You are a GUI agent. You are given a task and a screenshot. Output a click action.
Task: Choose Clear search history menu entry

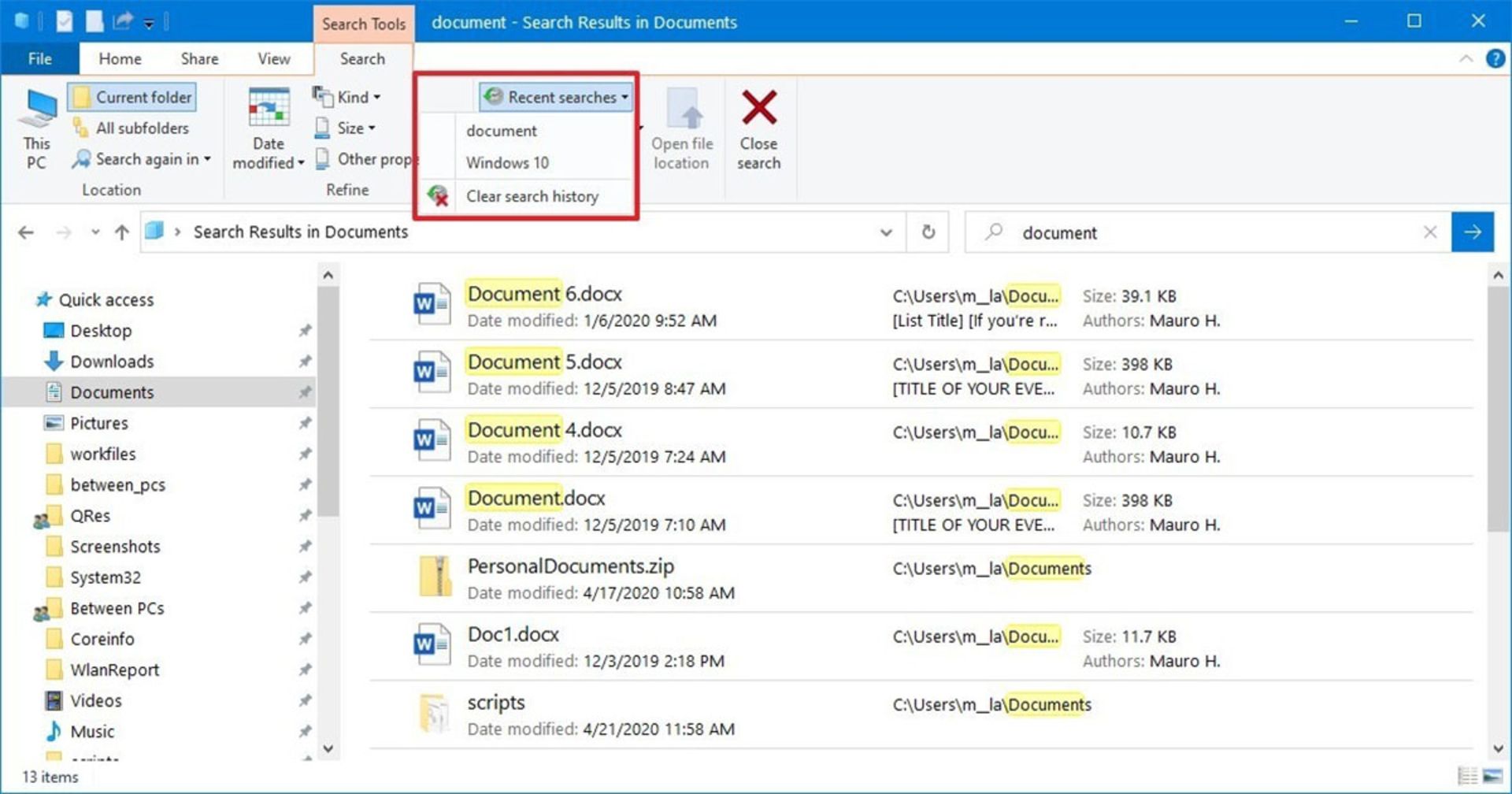pyautogui.click(x=532, y=196)
